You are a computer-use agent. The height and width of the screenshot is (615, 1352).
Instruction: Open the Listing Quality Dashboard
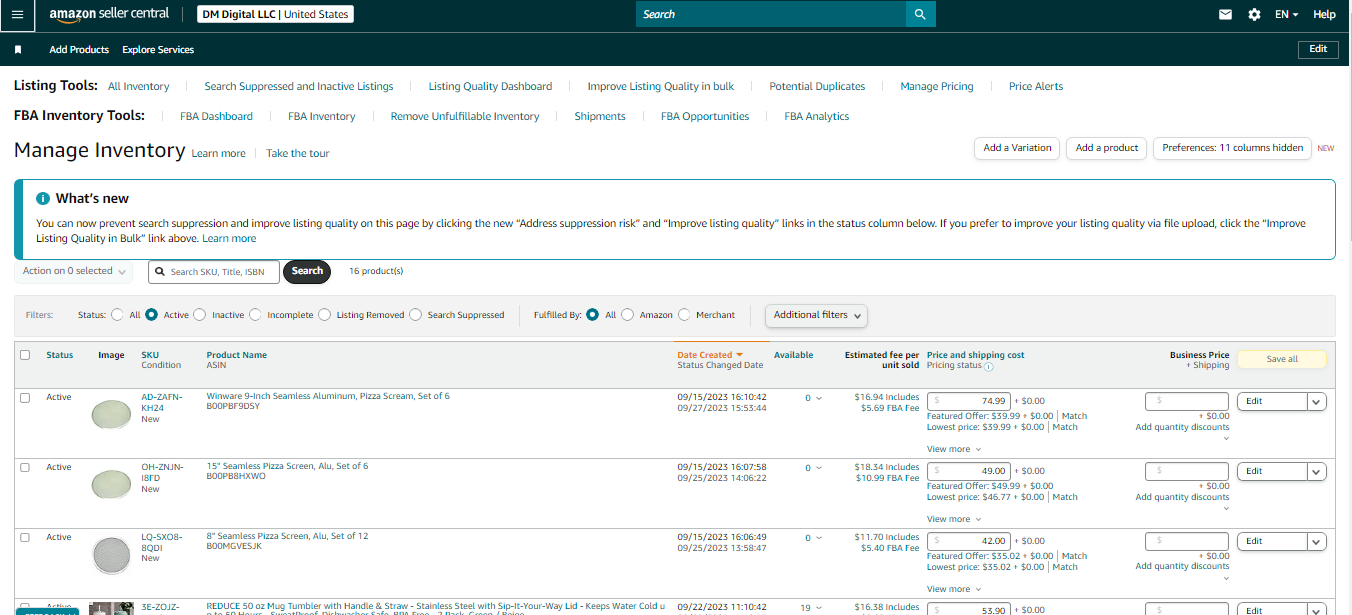tap(490, 87)
